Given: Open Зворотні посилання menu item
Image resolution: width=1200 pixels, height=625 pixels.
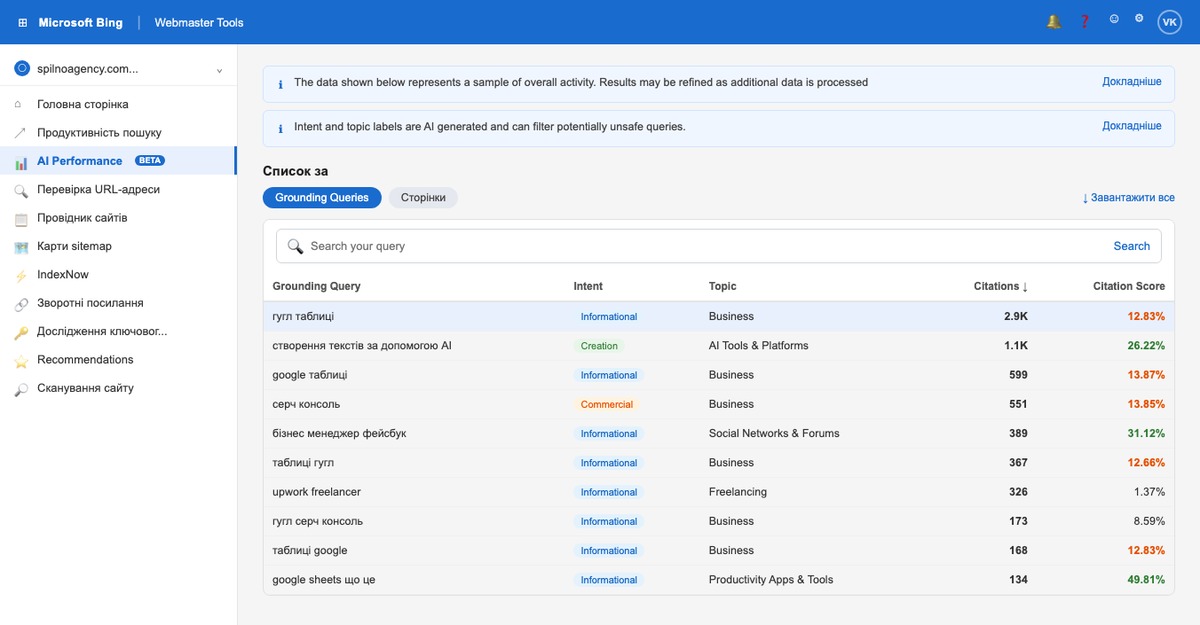Looking at the screenshot, I should click(x=118, y=304).
